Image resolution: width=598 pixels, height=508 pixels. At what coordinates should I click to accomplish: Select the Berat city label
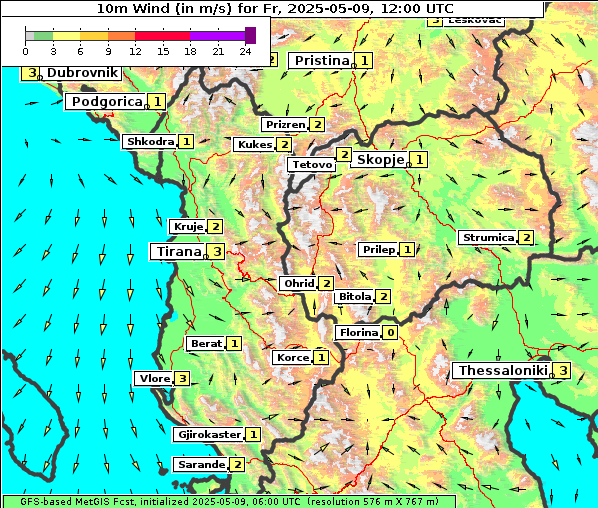tap(206, 344)
